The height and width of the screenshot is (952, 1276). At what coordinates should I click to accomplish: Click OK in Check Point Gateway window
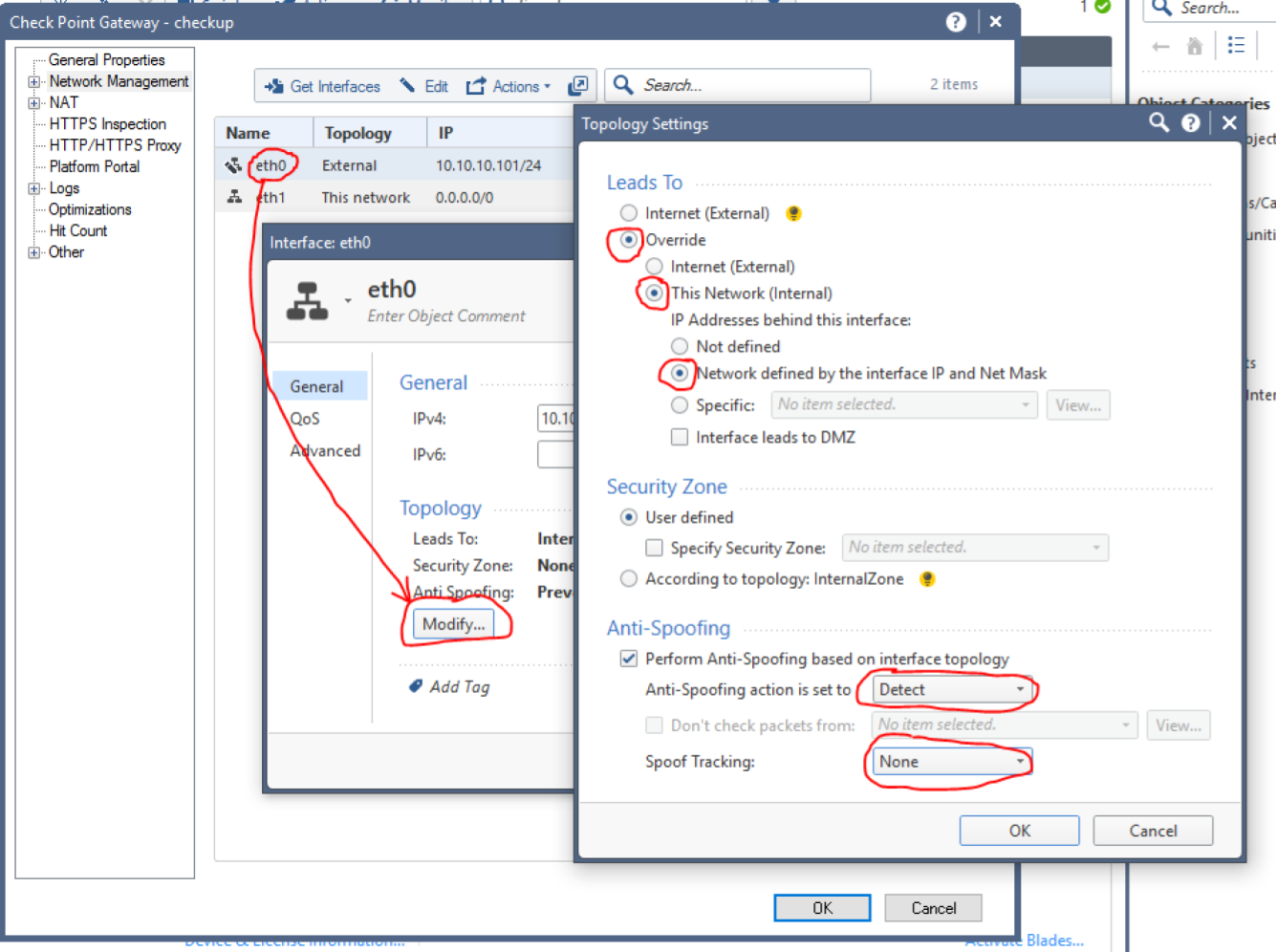822,908
